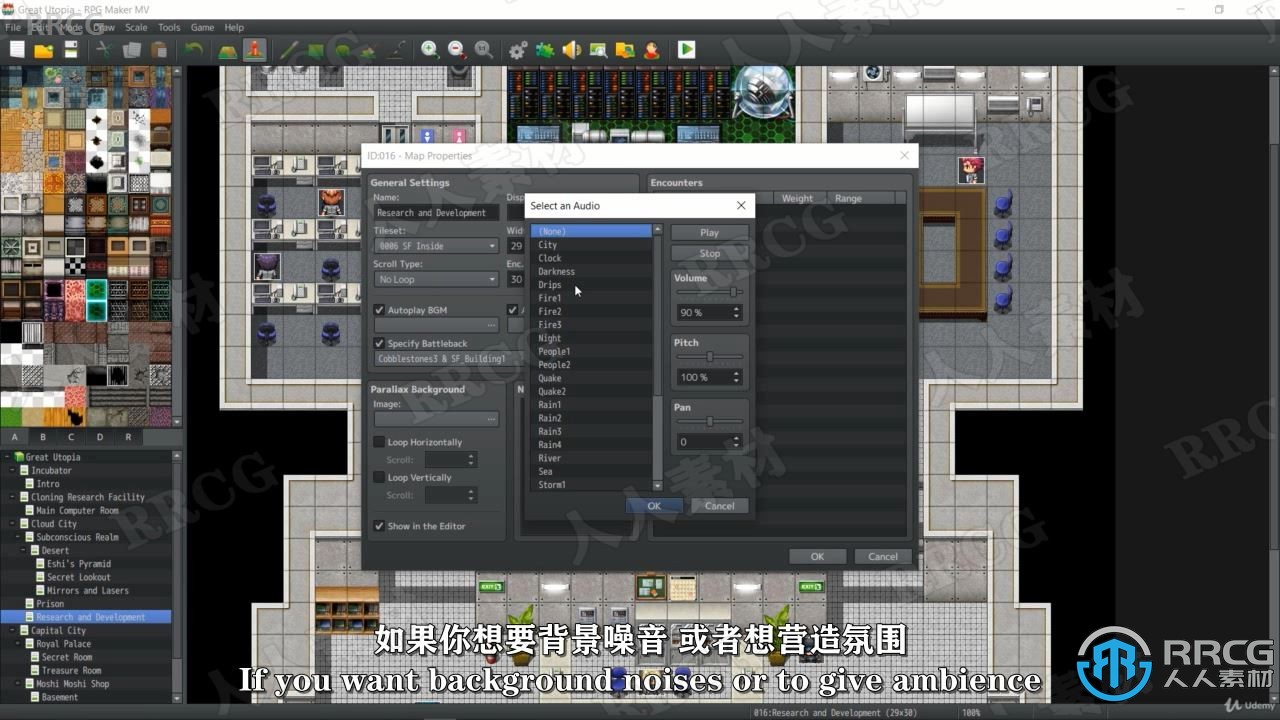Click Stop in Select an Audio dialog
The width and height of the screenshot is (1280, 720).
pyautogui.click(x=709, y=253)
